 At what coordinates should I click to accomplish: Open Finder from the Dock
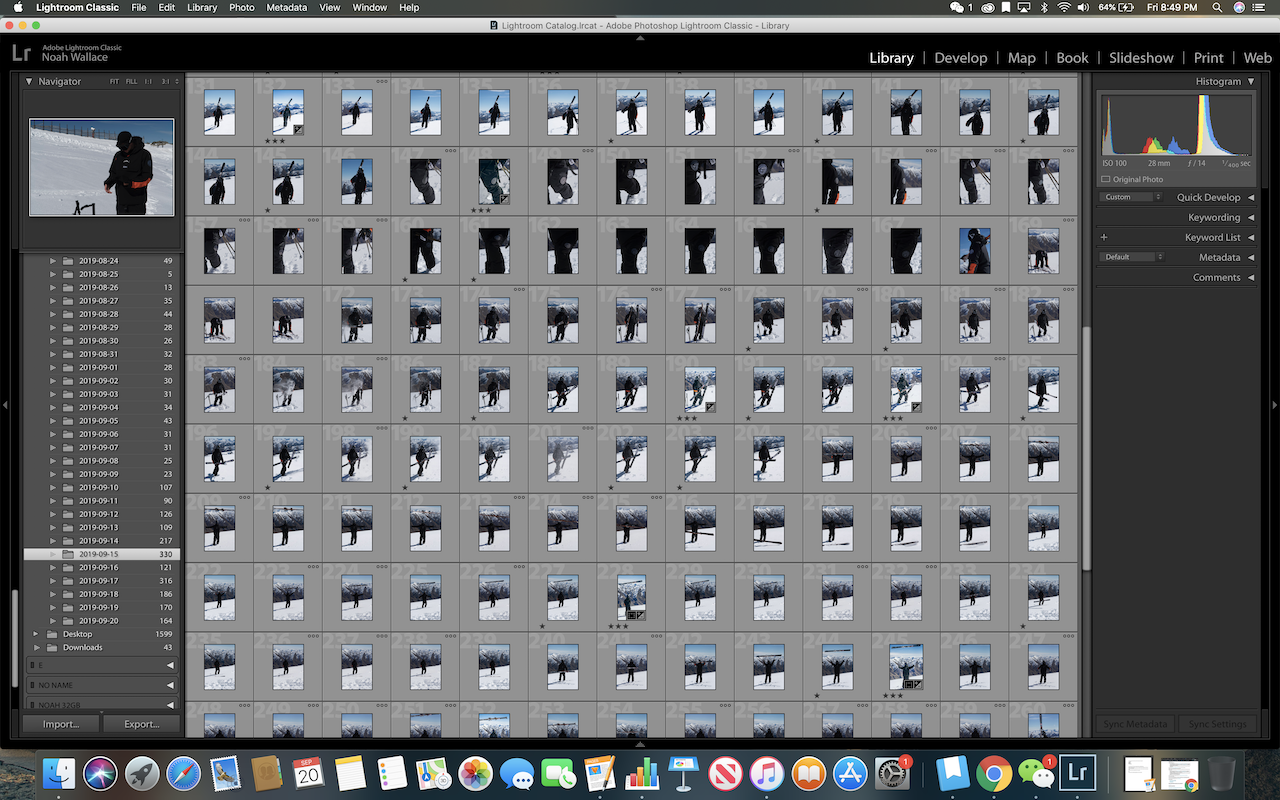[59, 773]
